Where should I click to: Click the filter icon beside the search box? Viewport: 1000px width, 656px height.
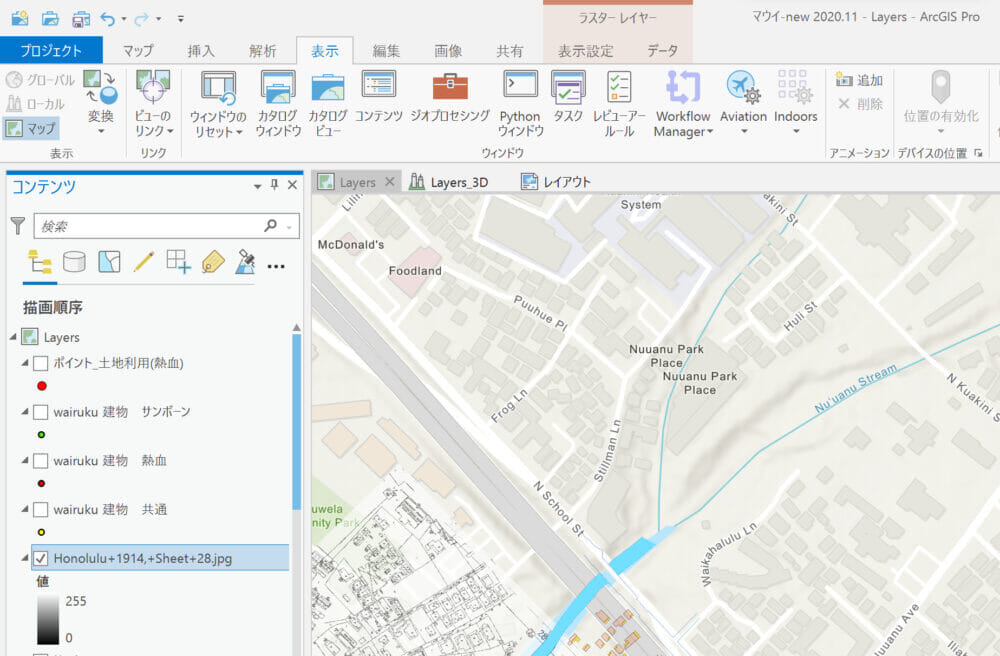[x=18, y=226]
